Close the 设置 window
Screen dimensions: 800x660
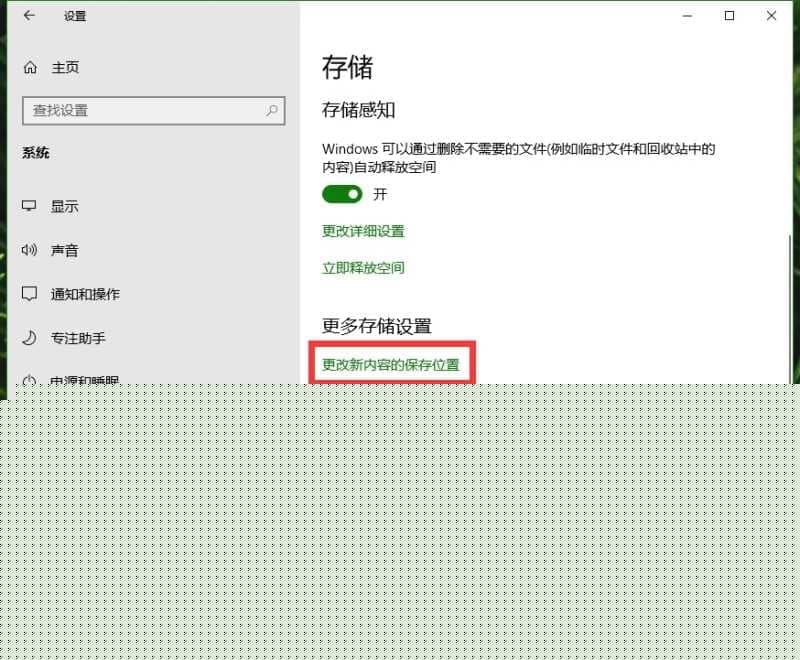tap(771, 16)
